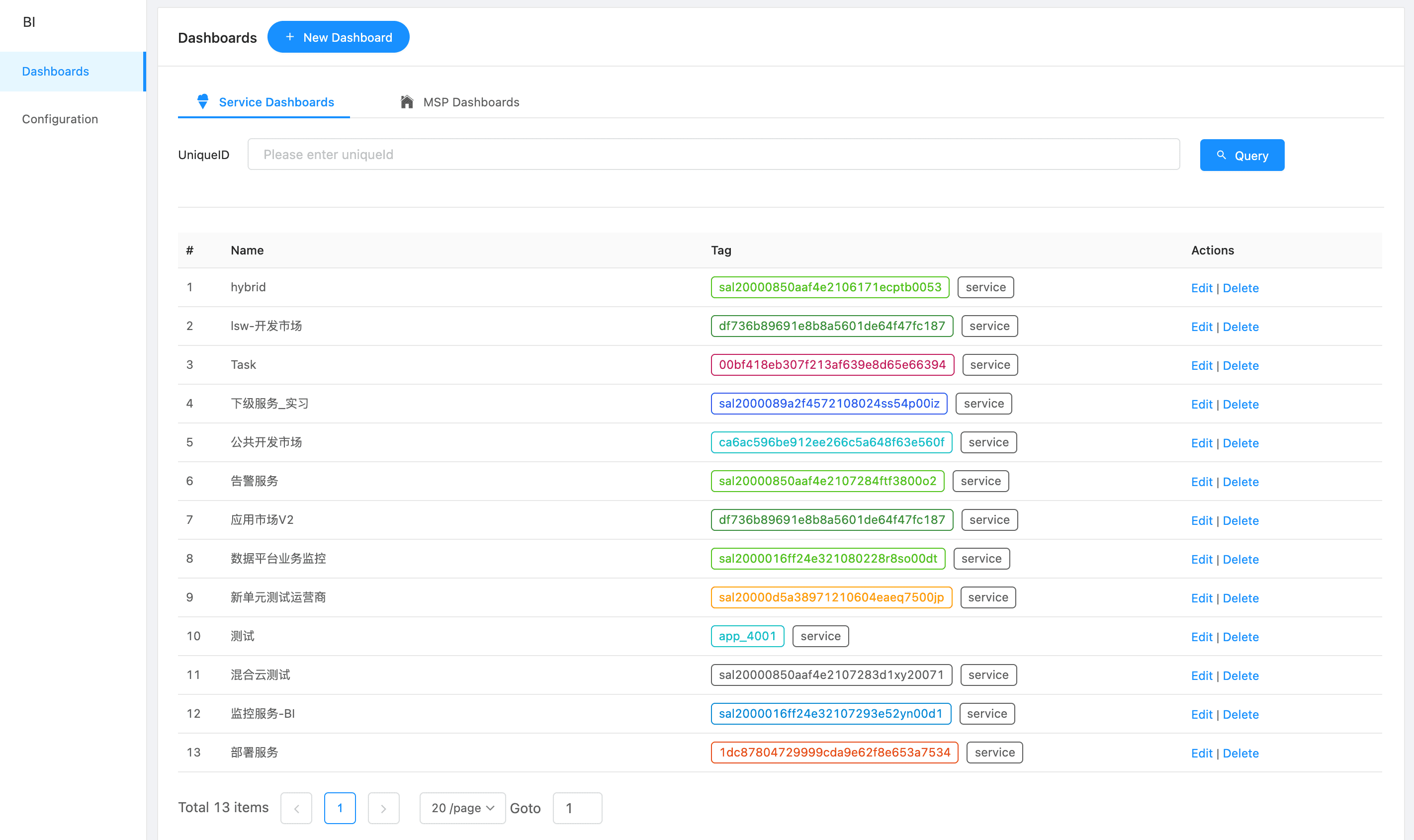This screenshot has width=1414, height=840.
Task: Delete the Task dashboard
Action: [1240, 366]
